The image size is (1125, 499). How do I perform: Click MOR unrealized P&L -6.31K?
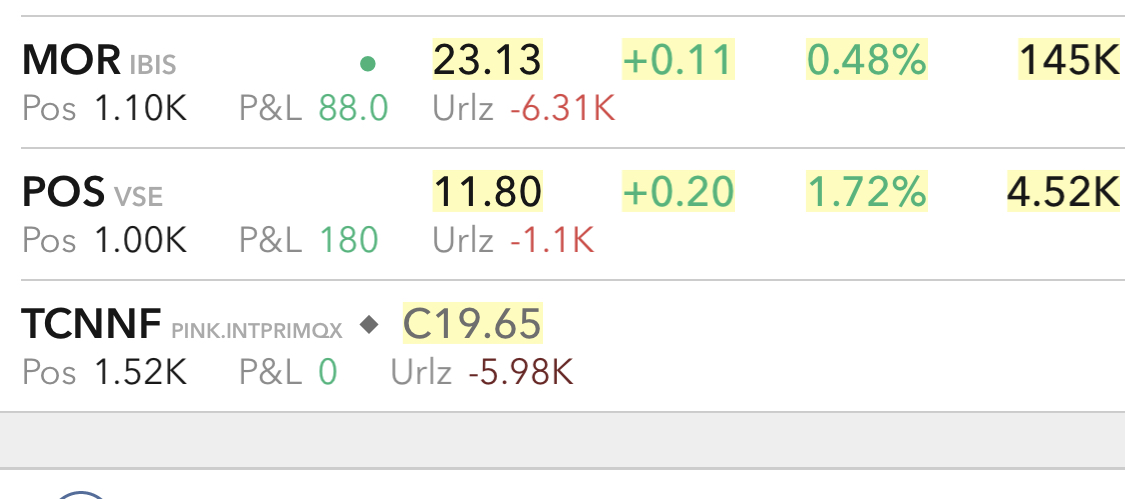coord(562,108)
